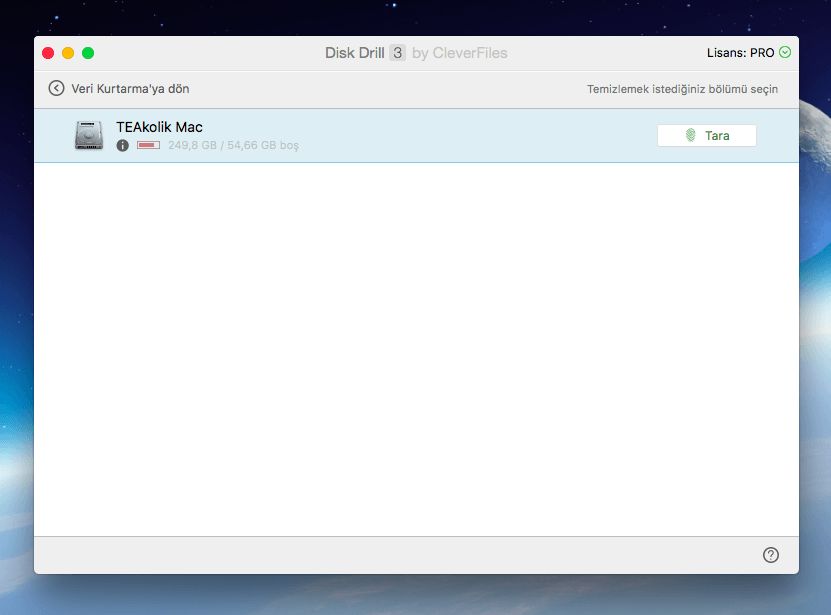This screenshot has height=615, width=831.
Task: Select the TEAkolik Mac volume name
Action: 160,127
